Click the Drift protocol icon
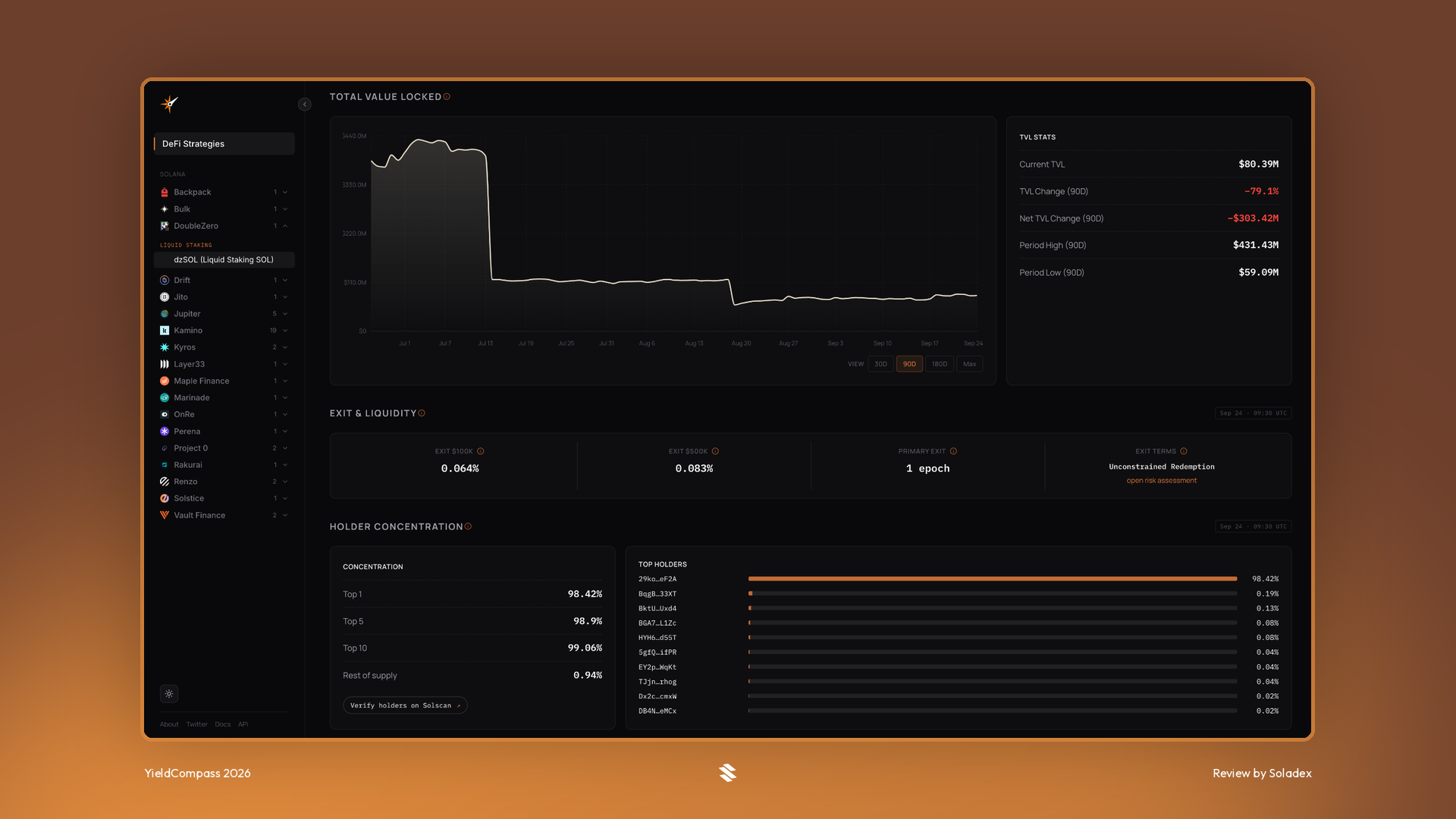The image size is (1456, 819). pyautogui.click(x=165, y=281)
